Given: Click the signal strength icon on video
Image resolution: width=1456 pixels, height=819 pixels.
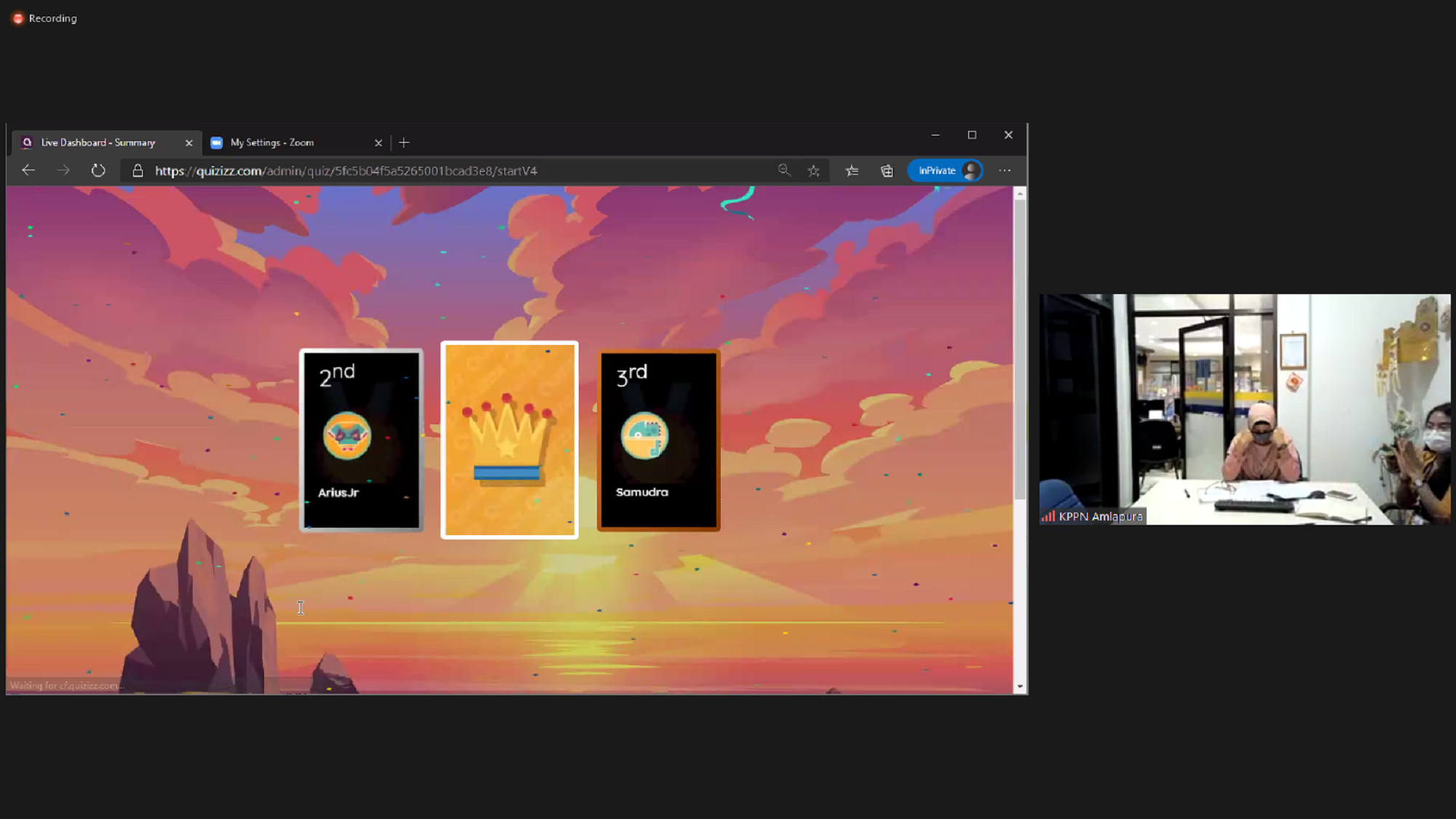Looking at the screenshot, I should 1048,516.
